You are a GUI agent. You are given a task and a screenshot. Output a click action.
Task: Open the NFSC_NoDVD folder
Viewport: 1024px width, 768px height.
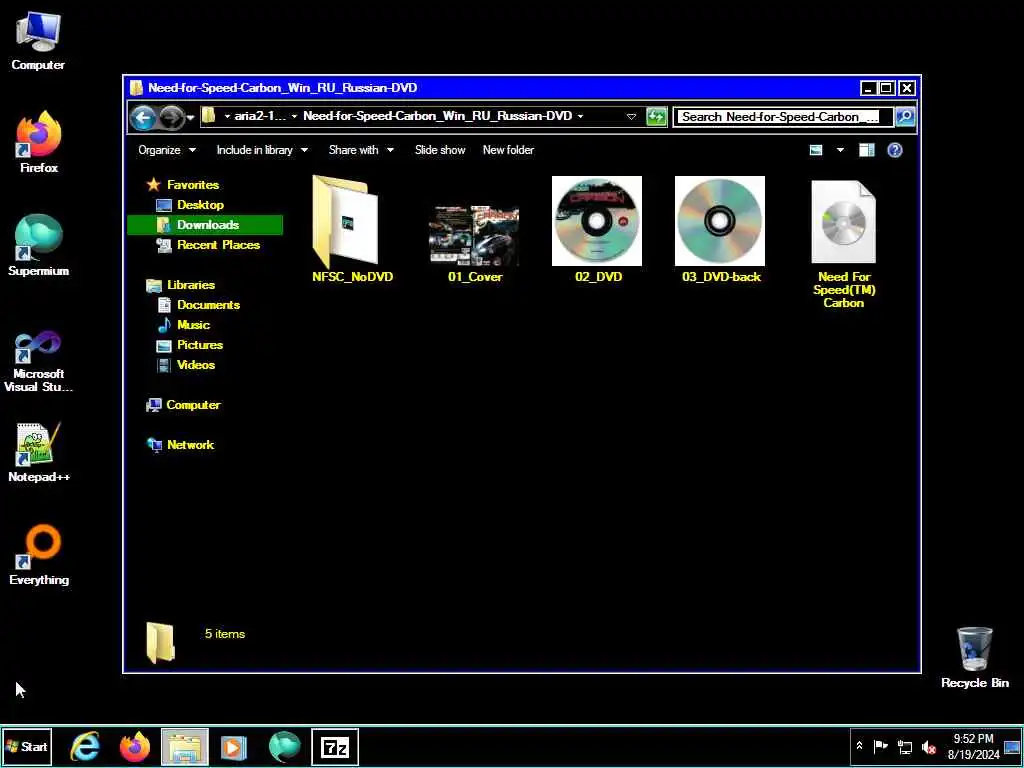[352, 229]
